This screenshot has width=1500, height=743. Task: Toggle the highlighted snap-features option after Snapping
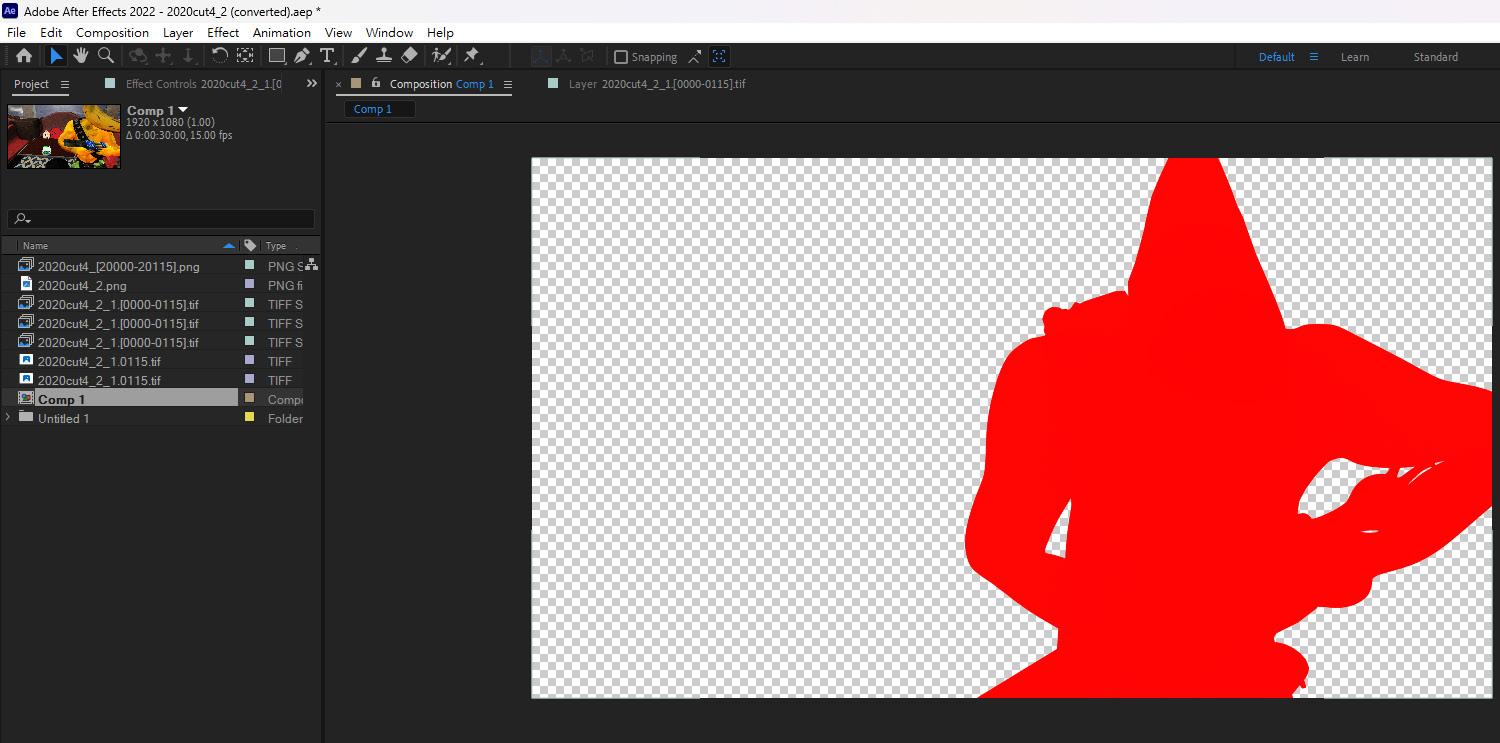[x=719, y=57]
